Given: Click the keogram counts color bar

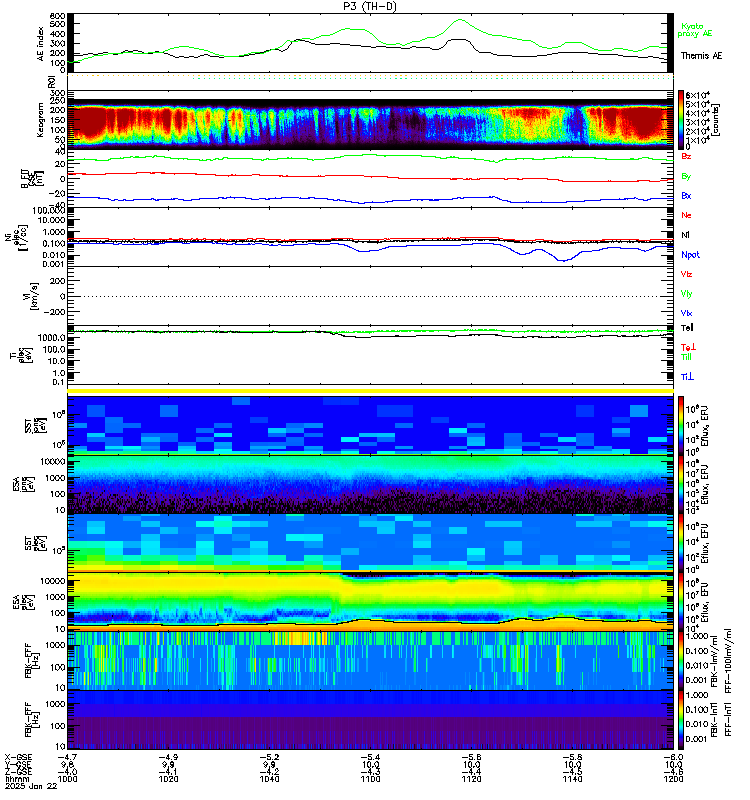Looking at the screenshot, I should click(681, 119).
